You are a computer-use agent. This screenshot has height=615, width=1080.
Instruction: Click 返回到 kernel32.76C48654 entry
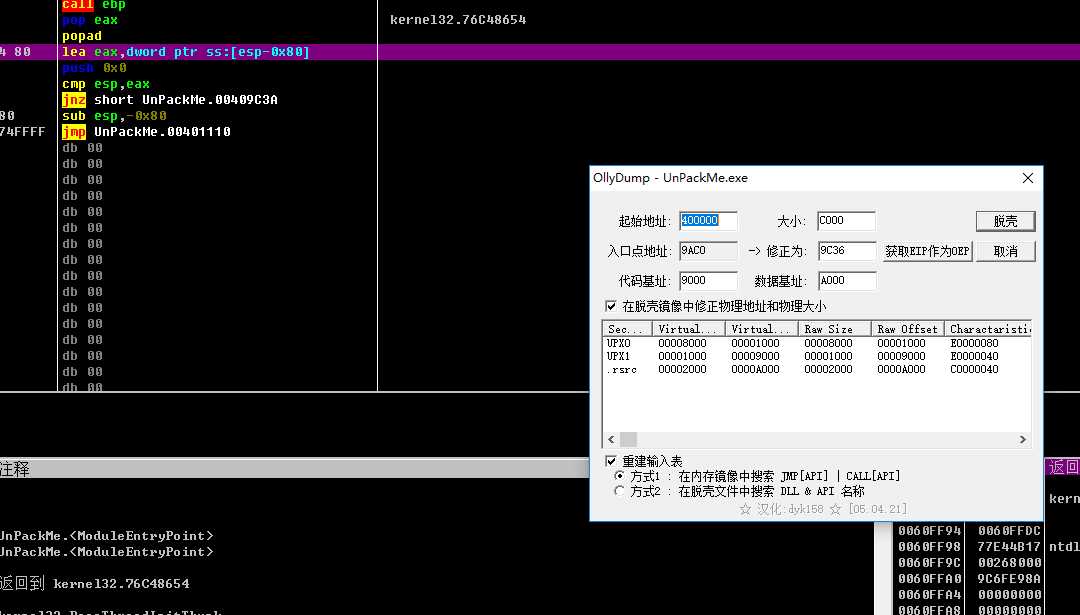tap(94, 583)
